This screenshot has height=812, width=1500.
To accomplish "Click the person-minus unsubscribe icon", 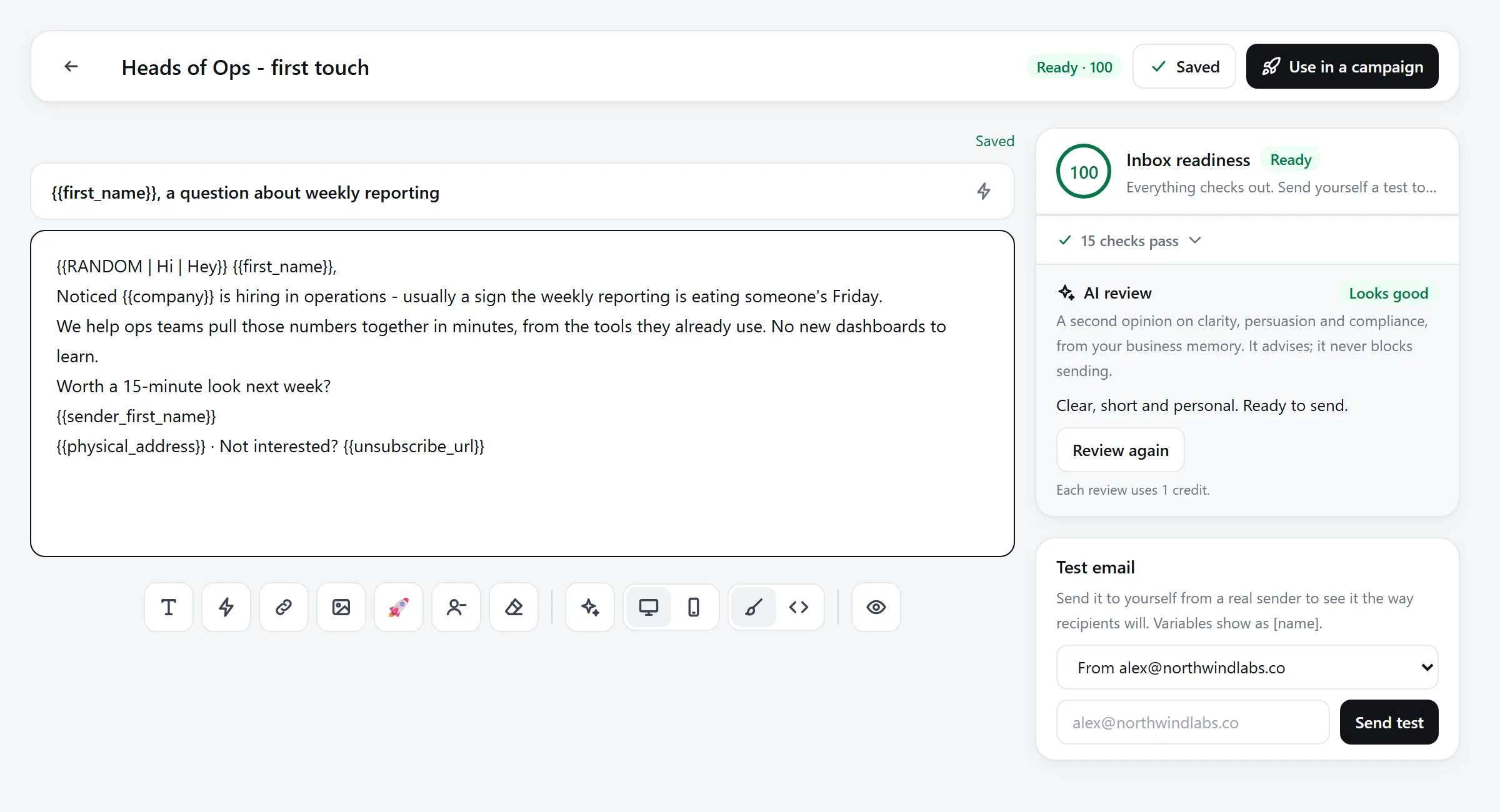I will click(456, 607).
